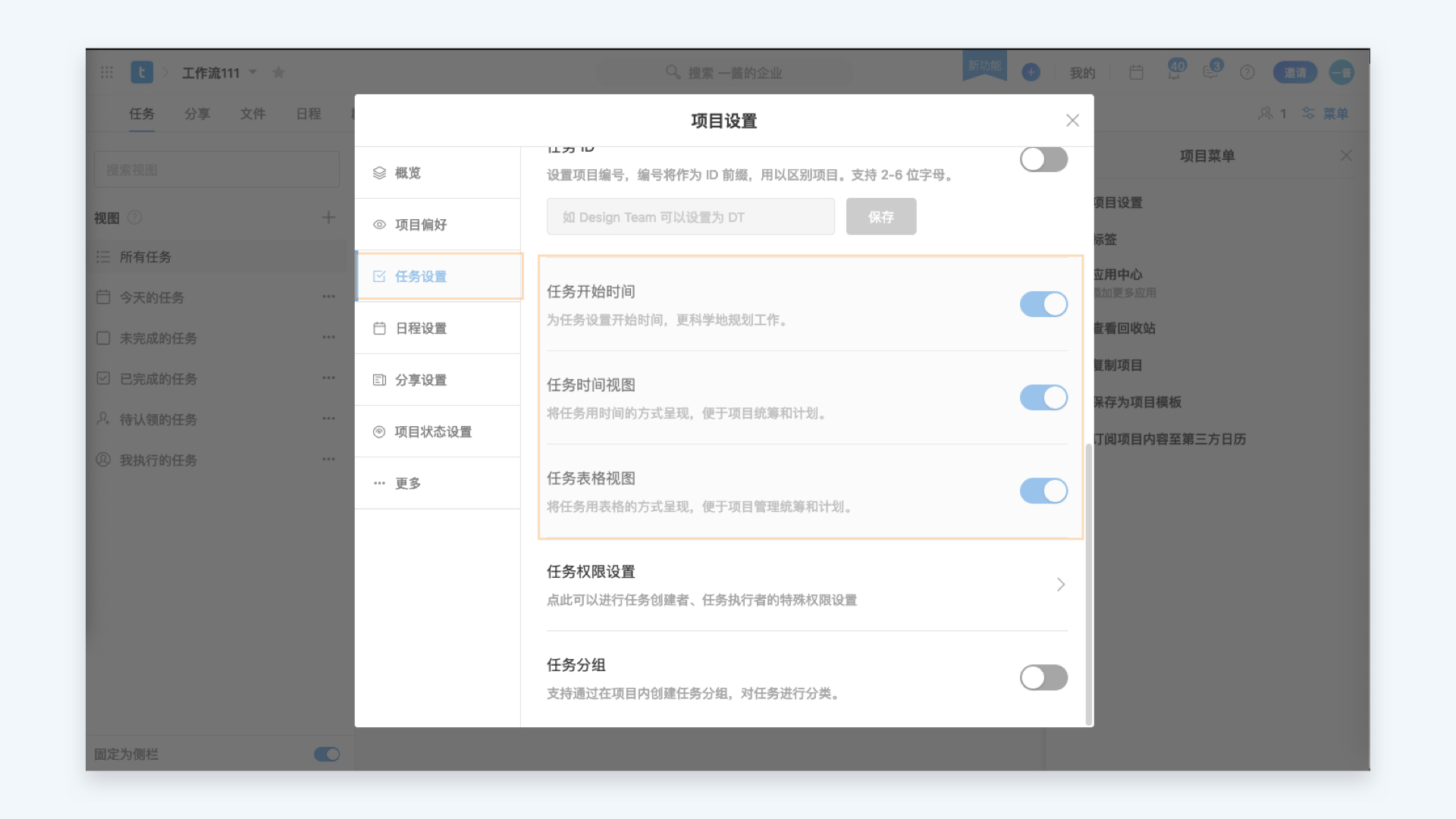
Task: Close the 项目设置 dialog
Action: pyautogui.click(x=1072, y=121)
